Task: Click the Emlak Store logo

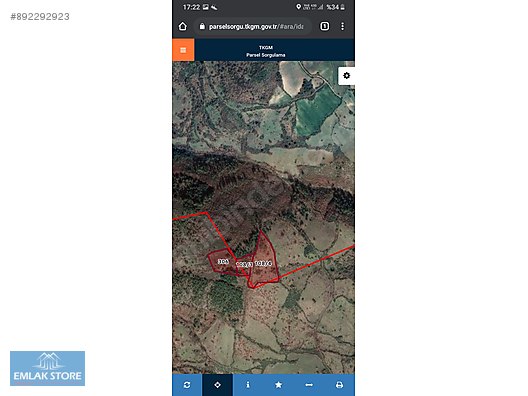Action: coord(47,368)
